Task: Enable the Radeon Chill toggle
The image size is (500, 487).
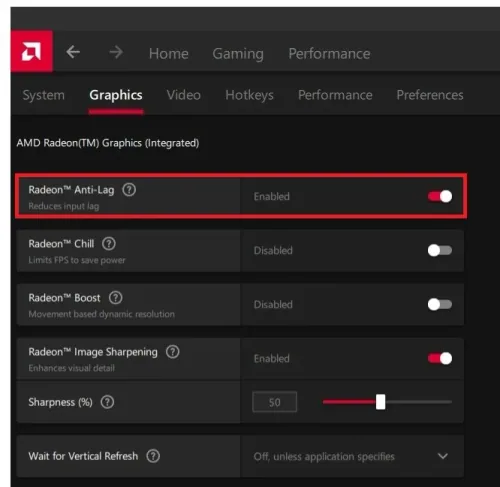Action: click(440, 250)
